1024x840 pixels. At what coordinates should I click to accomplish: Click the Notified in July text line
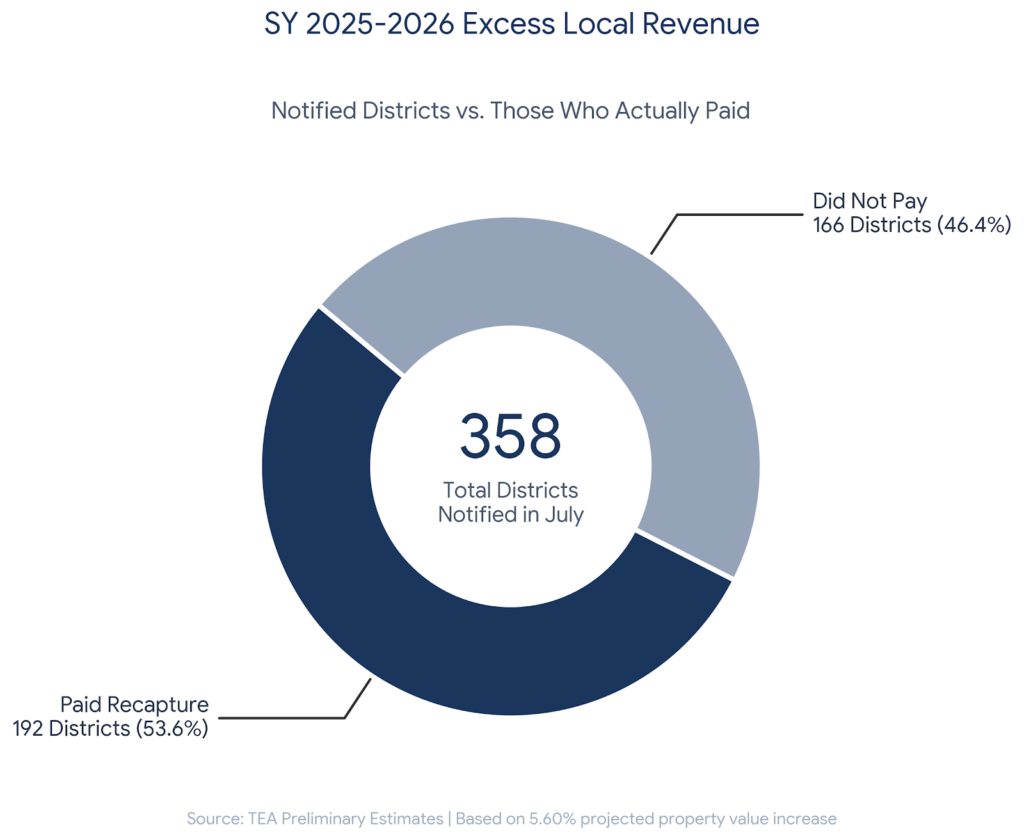(x=510, y=516)
